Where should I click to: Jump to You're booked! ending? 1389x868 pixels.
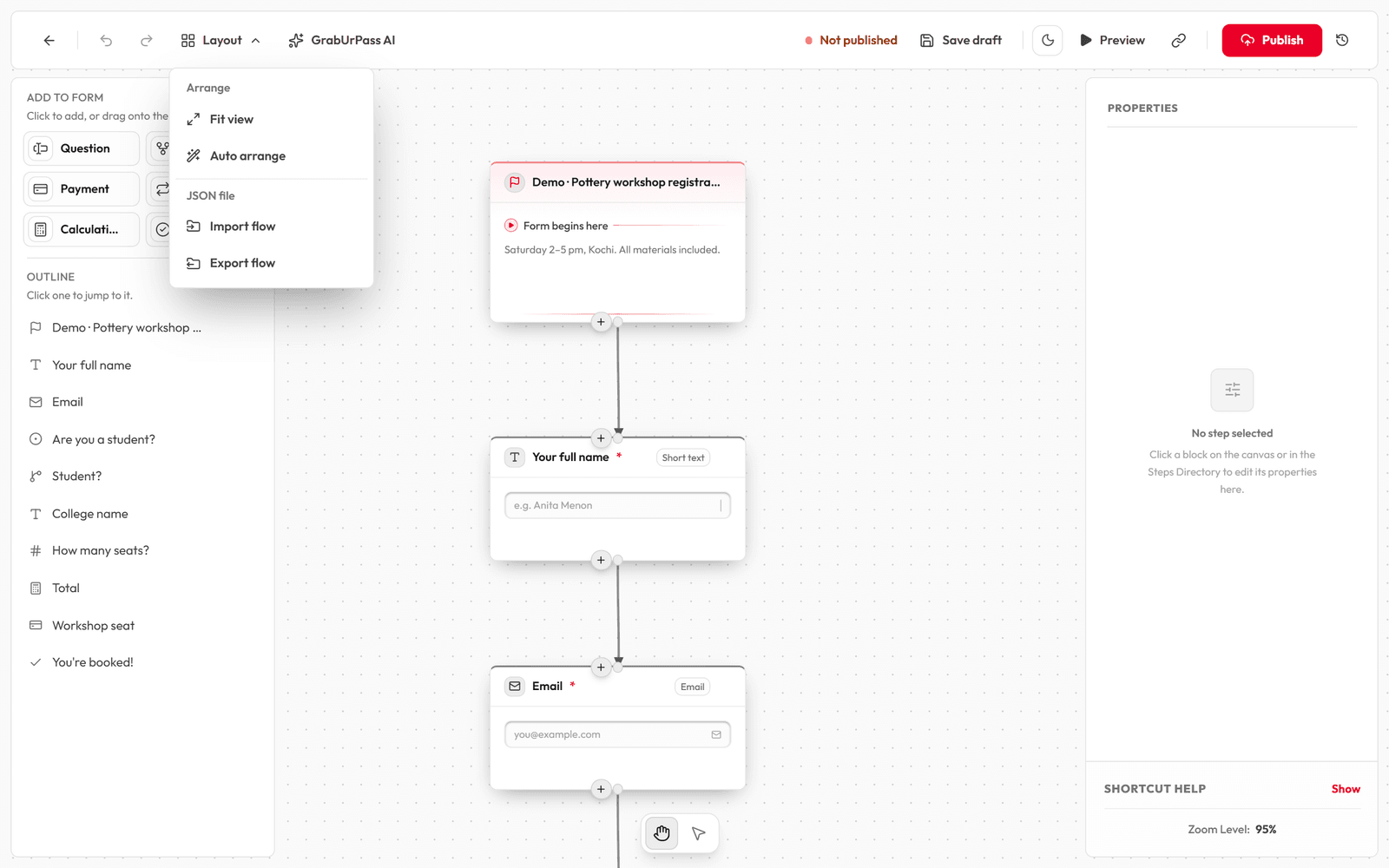(x=142, y=662)
